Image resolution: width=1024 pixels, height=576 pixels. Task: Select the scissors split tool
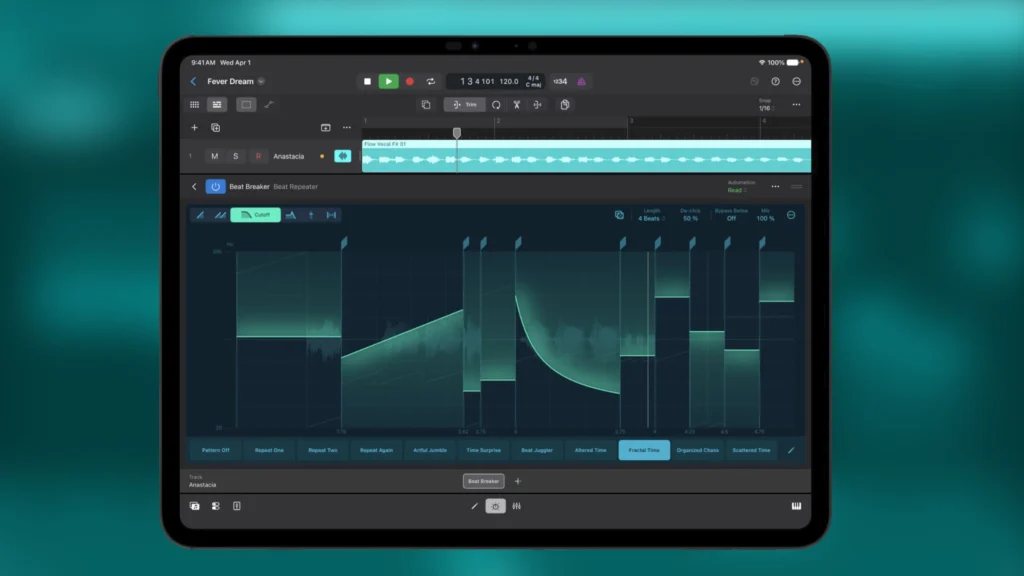click(517, 104)
